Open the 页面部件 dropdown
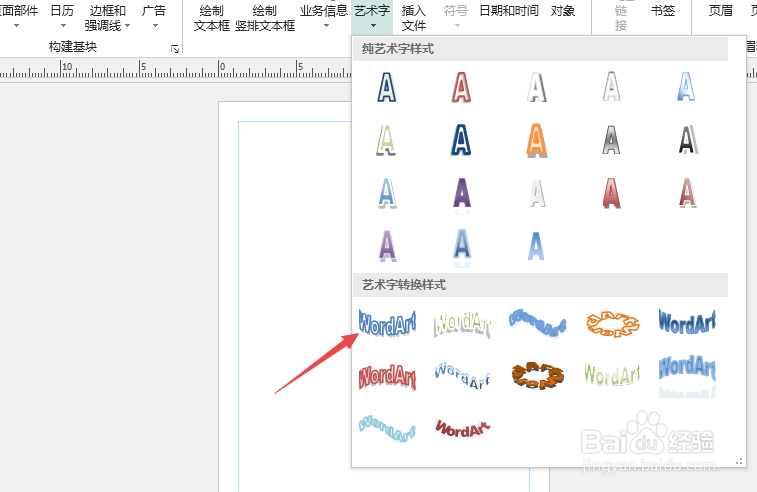757x492 pixels. point(17,16)
